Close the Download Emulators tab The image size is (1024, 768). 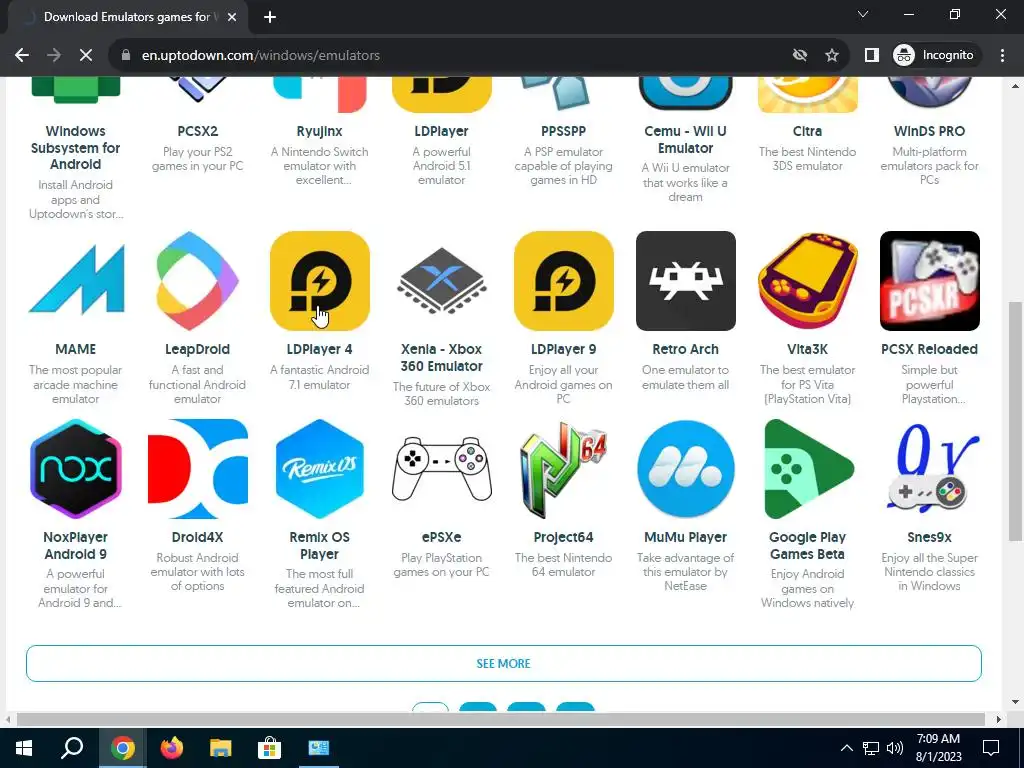[232, 17]
